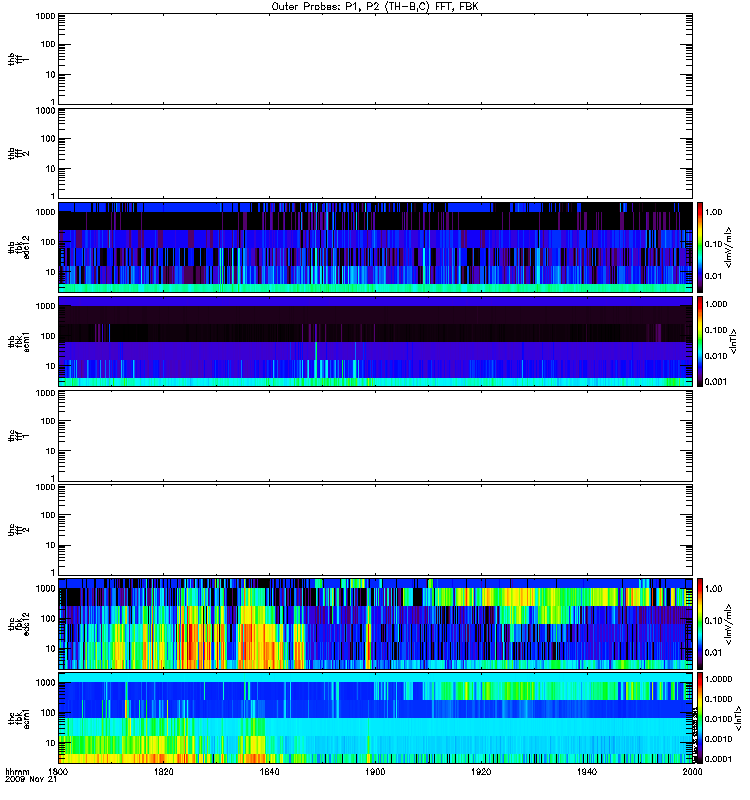
Task: Click the 0.0001 label on thc scm1 color bar
Action: (x=718, y=759)
